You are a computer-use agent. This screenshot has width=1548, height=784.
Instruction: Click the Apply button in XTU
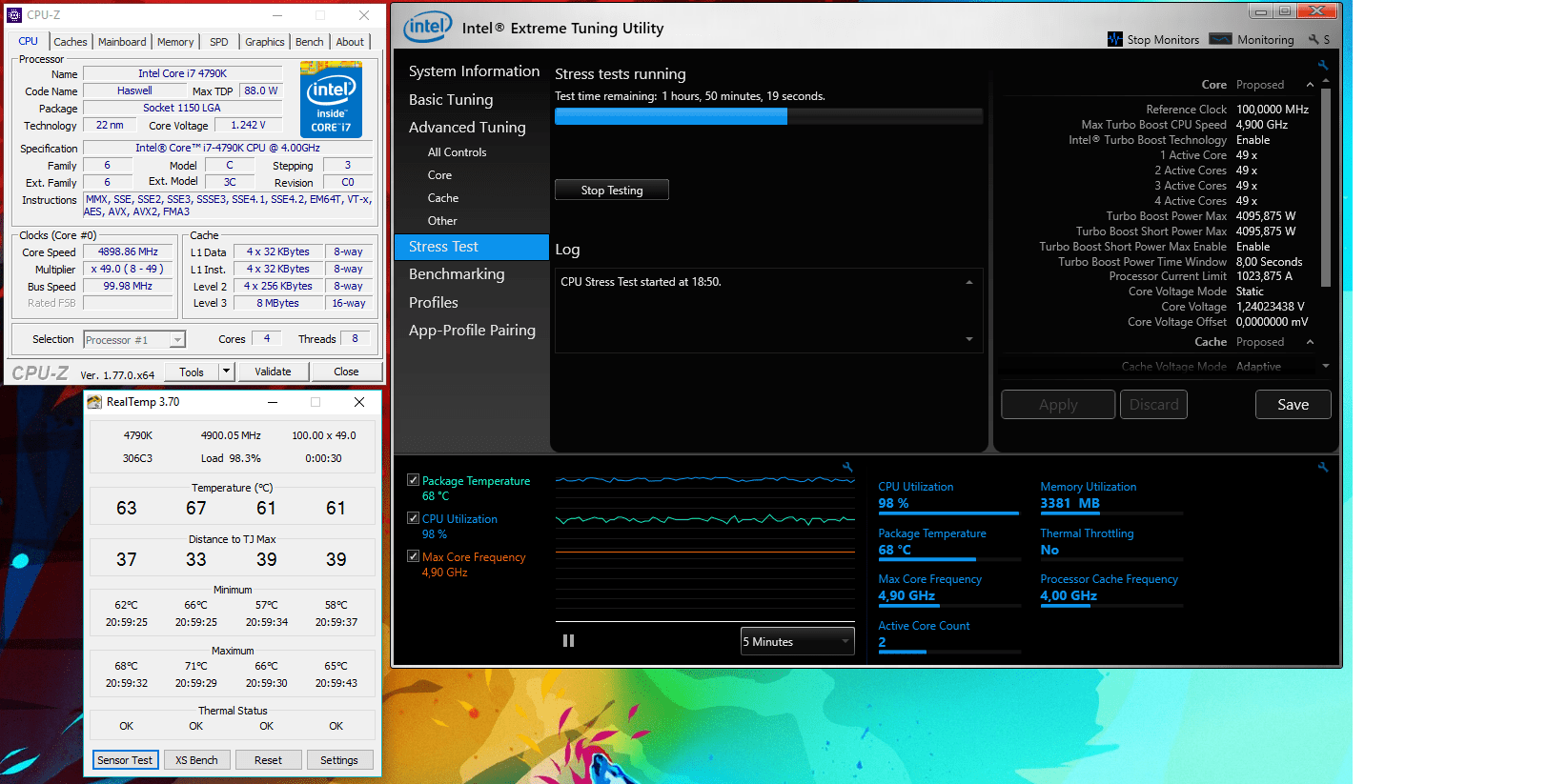click(1058, 405)
